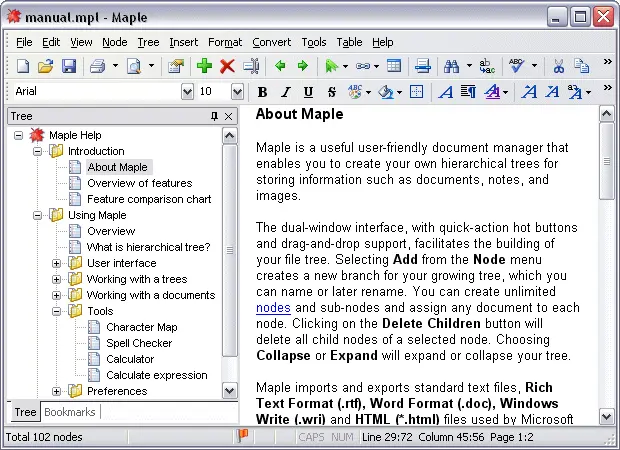The height and width of the screenshot is (450, 620).
Task: Pin the Tree panel with pushpin icon
Action: tap(214, 116)
